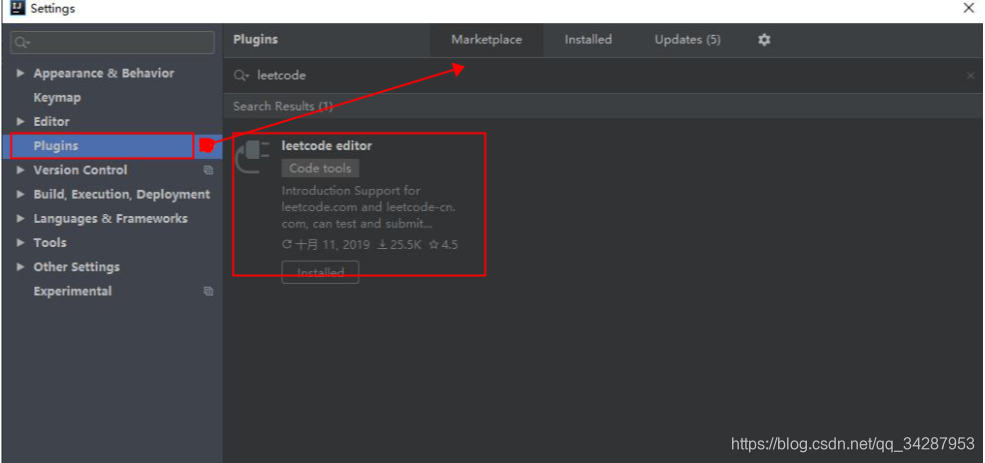Close the Settings dialog window
The width and height of the screenshot is (985, 463).
coord(969,8)
